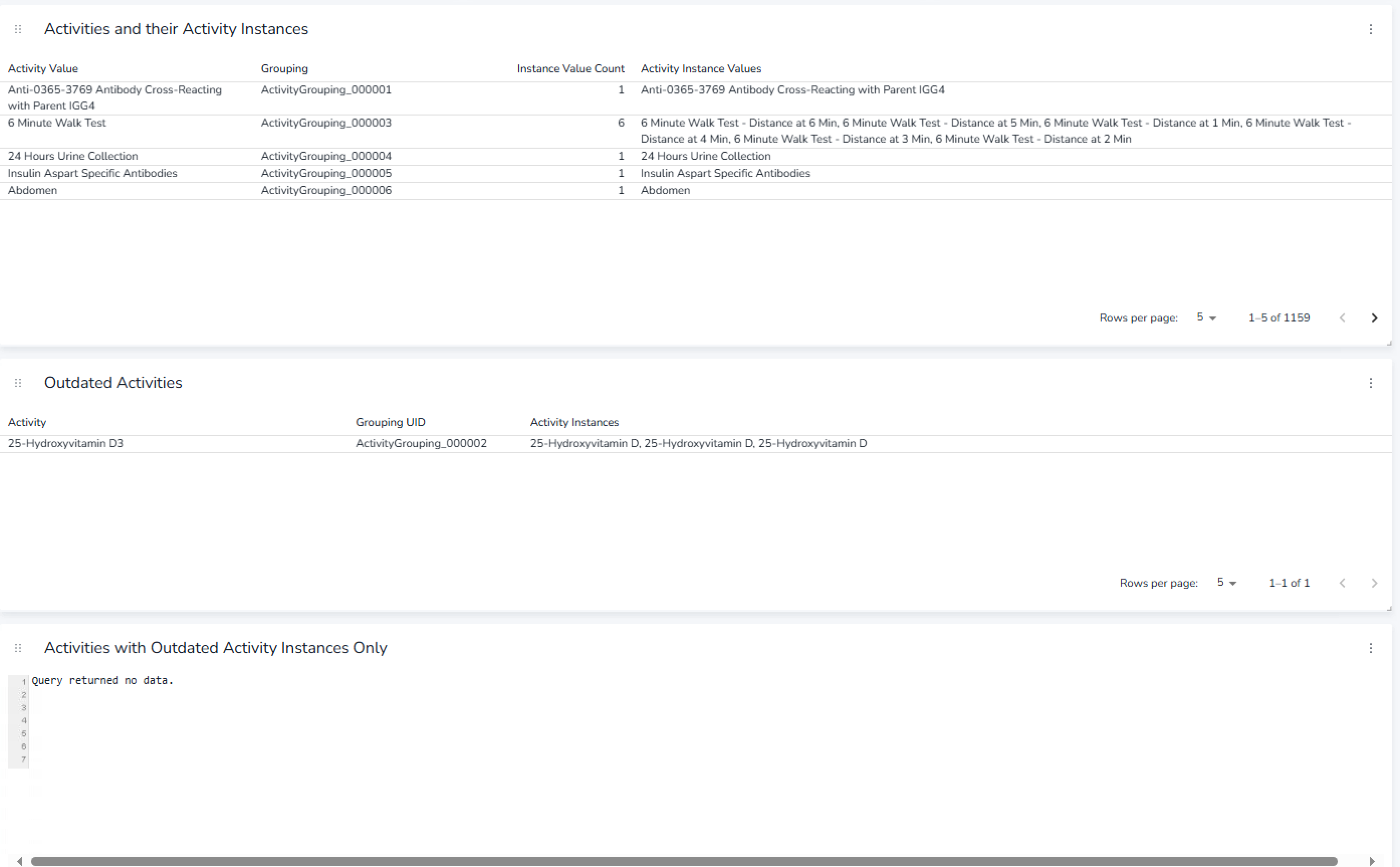Sort by the Activity Instances column header
Image resolution: width=1400 pixels, height=867 pixels.
(573, 422)
